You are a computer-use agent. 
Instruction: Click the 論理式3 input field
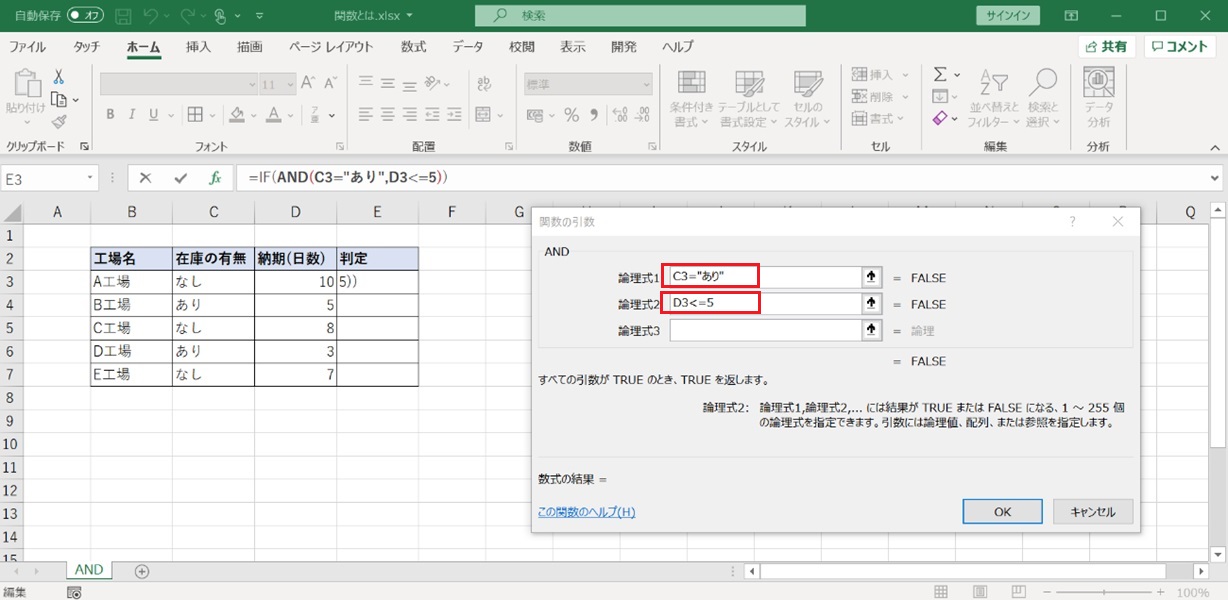tap(765, 330)
